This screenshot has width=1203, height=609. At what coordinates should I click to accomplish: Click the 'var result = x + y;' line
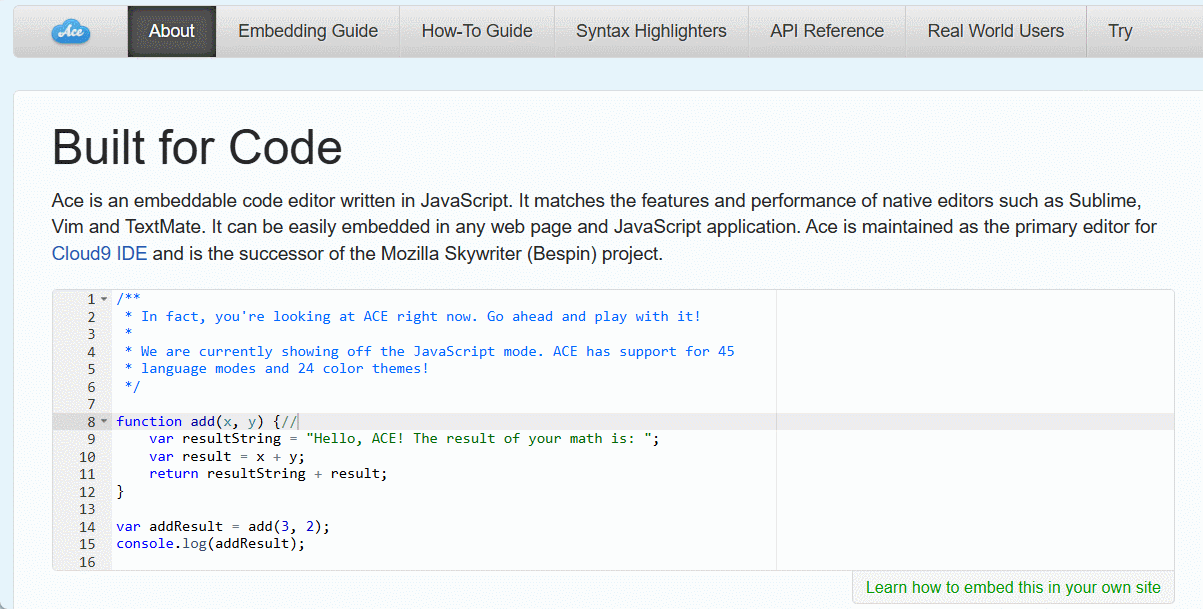[227, 456]
